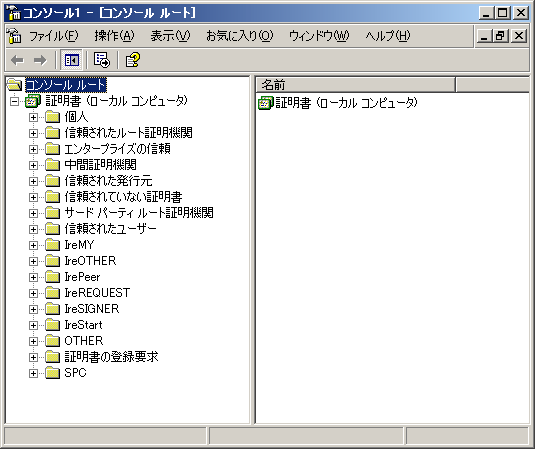Click the back arrow in toolbar
The image size is (535, 449).
(x=17, y=60)
